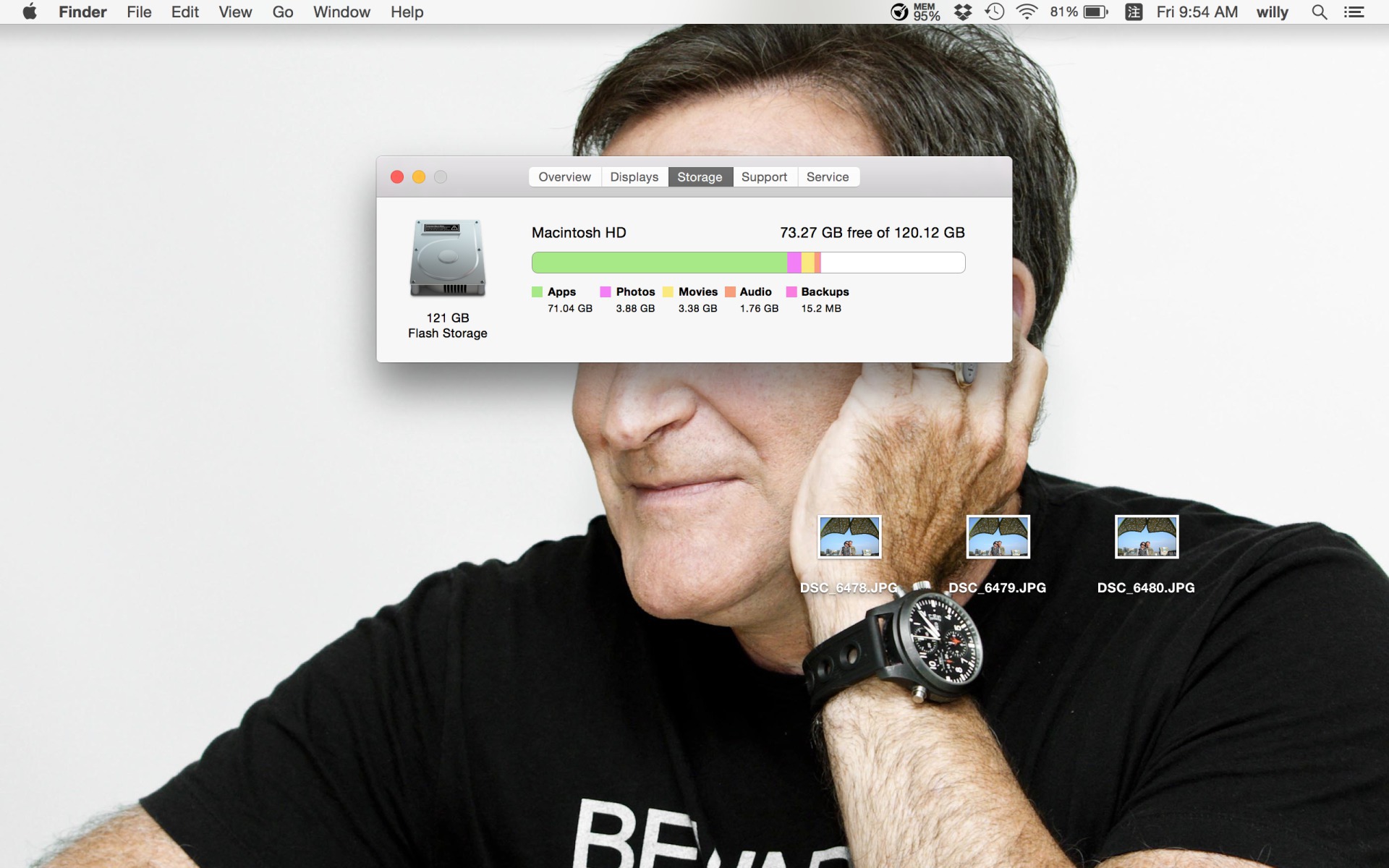This screenshot has width=1389, height=868.
Task: Open the willy user account menu
Action: click(x=1272, y=12)
